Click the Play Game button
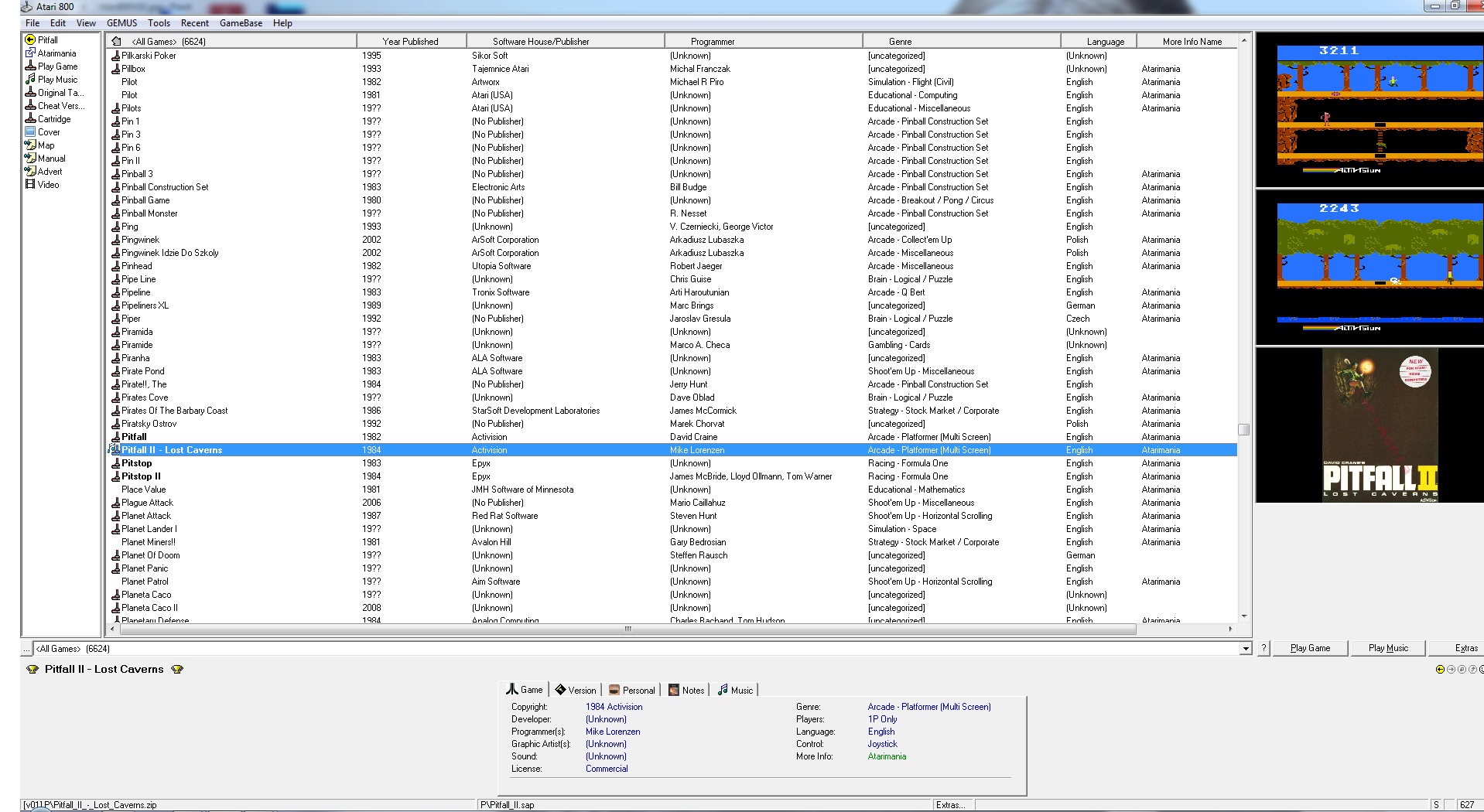The height and width of the screenshot is (812, 1484). [x=1310, y=648]
